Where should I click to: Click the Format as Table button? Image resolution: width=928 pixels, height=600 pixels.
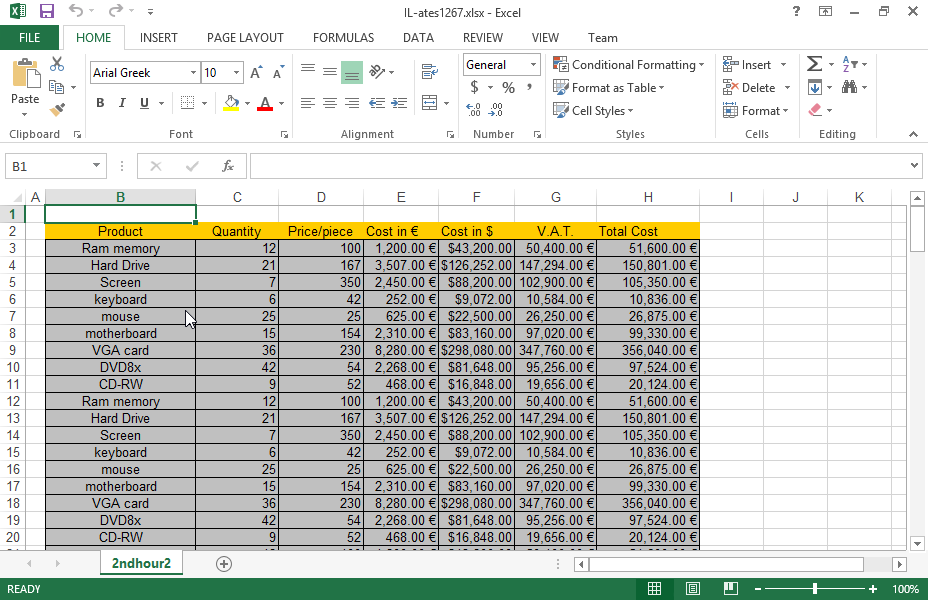tap(608, 88)
